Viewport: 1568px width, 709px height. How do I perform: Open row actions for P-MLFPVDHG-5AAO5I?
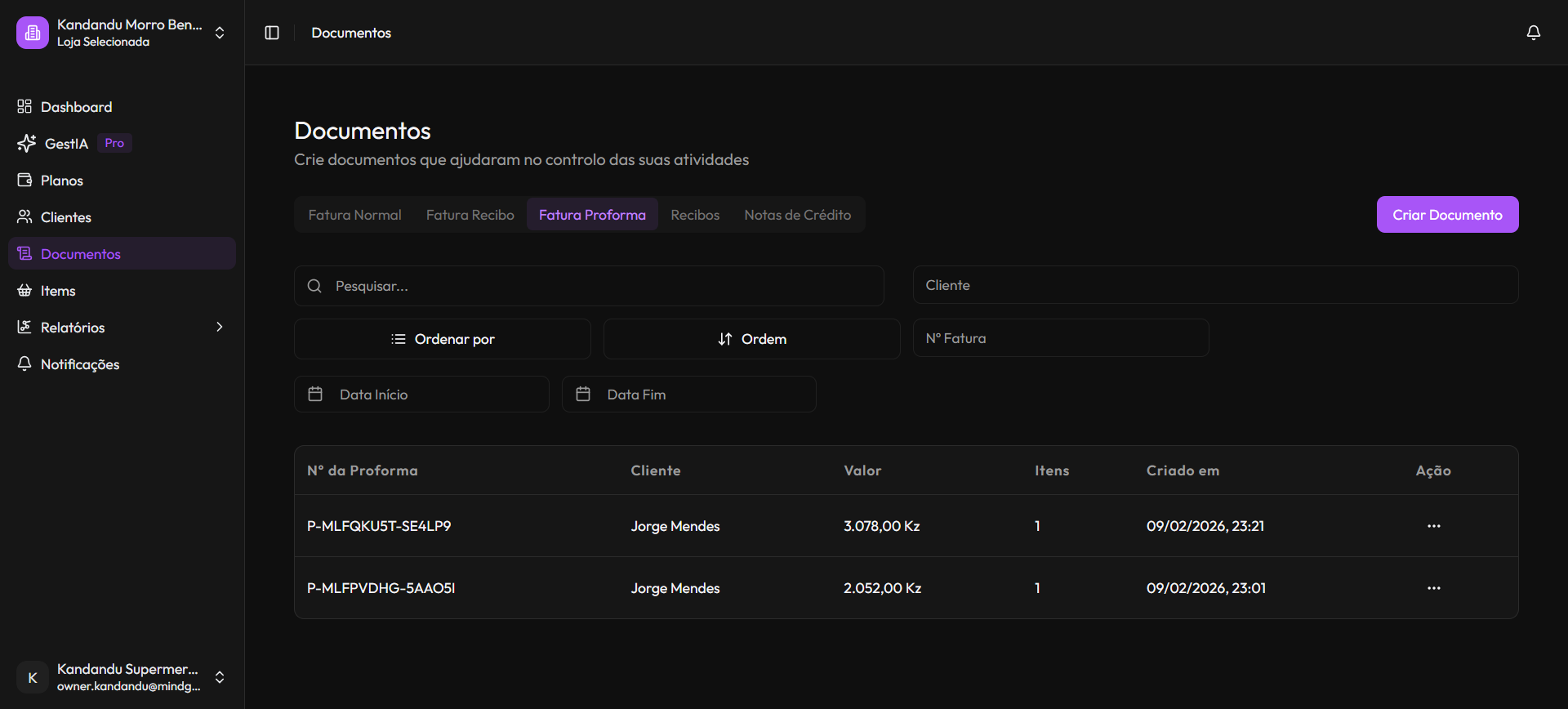point(1433,588)
